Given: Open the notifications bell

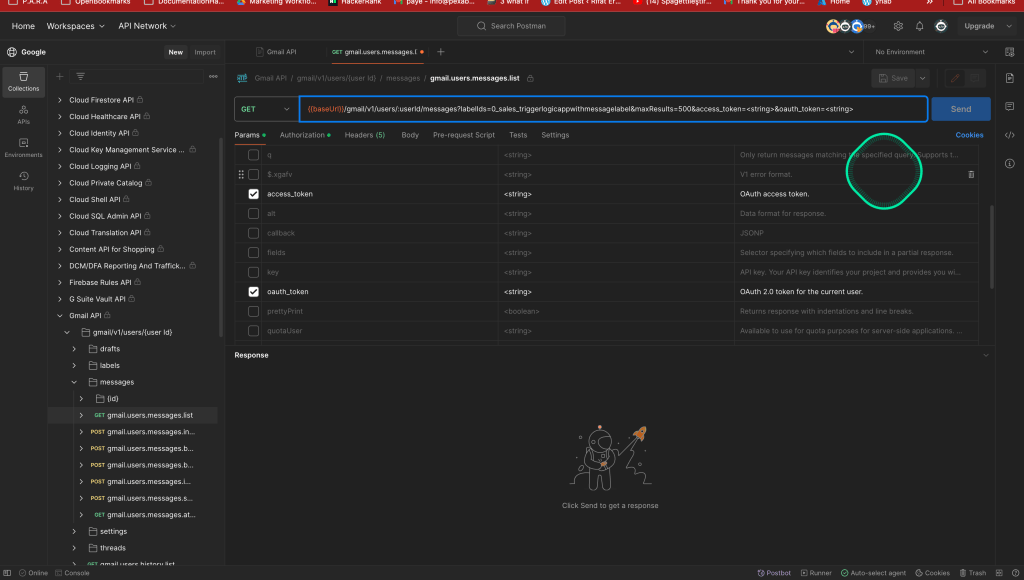Looking at the screenshot, I should point(919,26).
